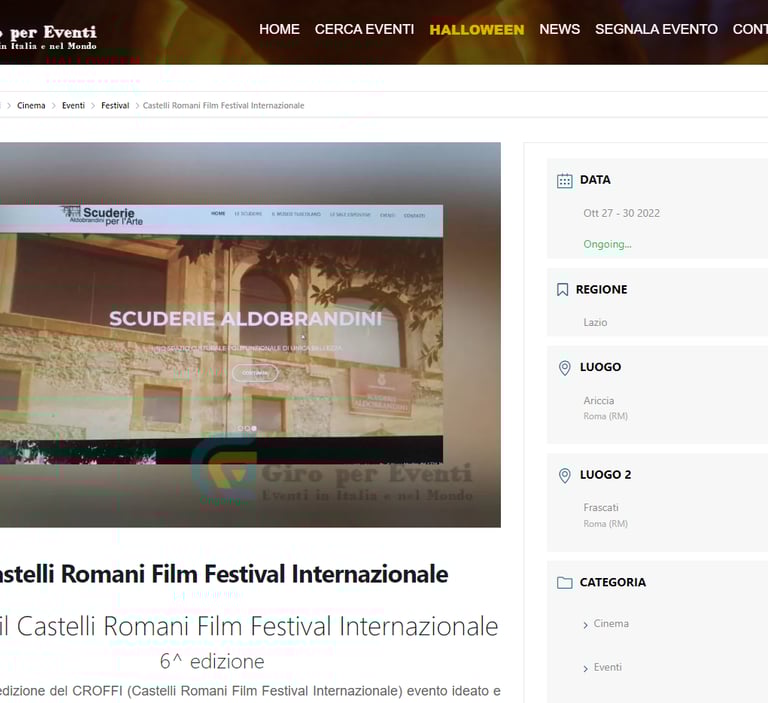
Task: Click breadcrumb text Castelli Romani Film Festival Internazionale
Action: 223,105
